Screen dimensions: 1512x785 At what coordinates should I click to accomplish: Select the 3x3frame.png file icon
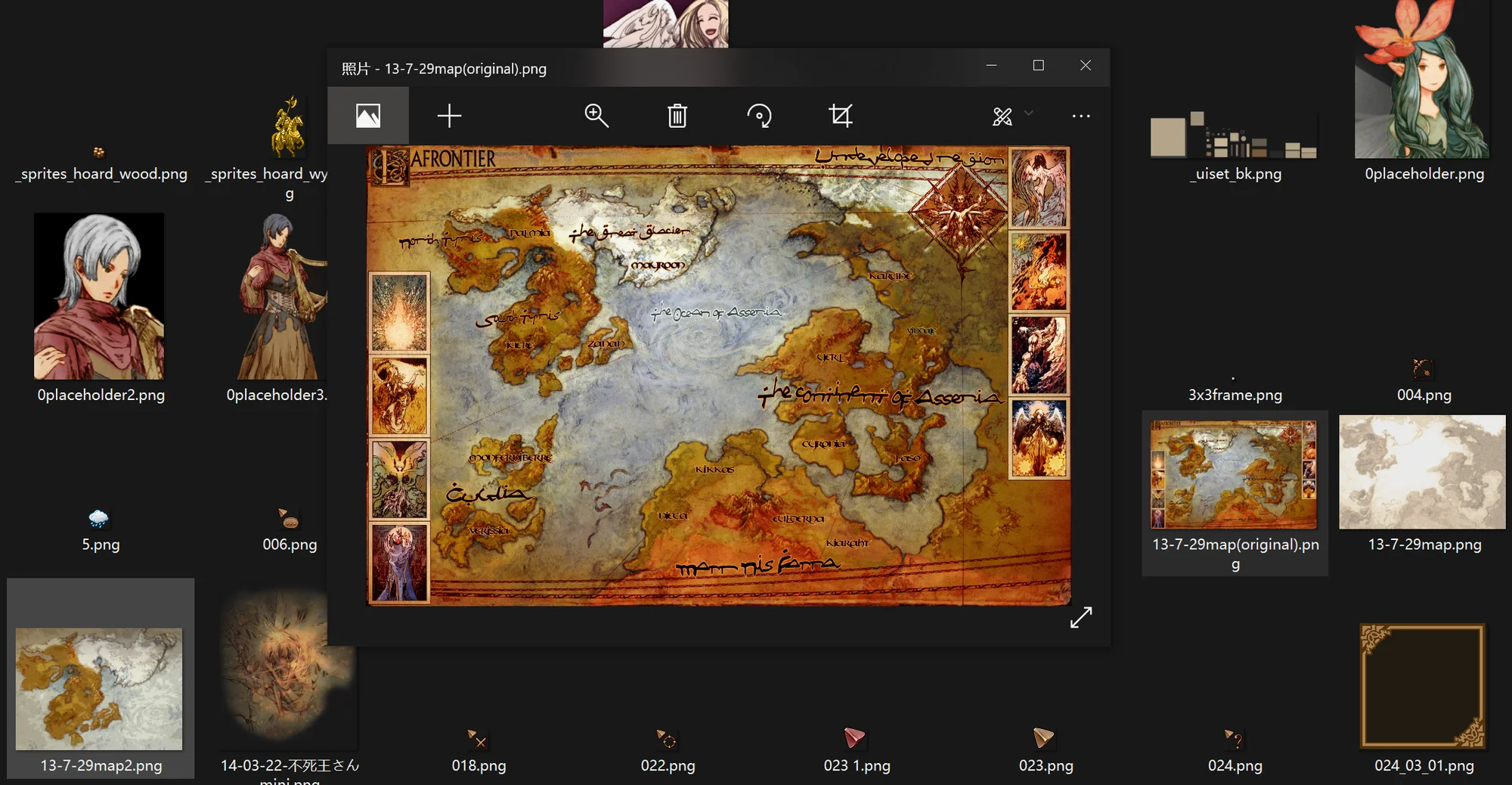(x=1233, y=377)
